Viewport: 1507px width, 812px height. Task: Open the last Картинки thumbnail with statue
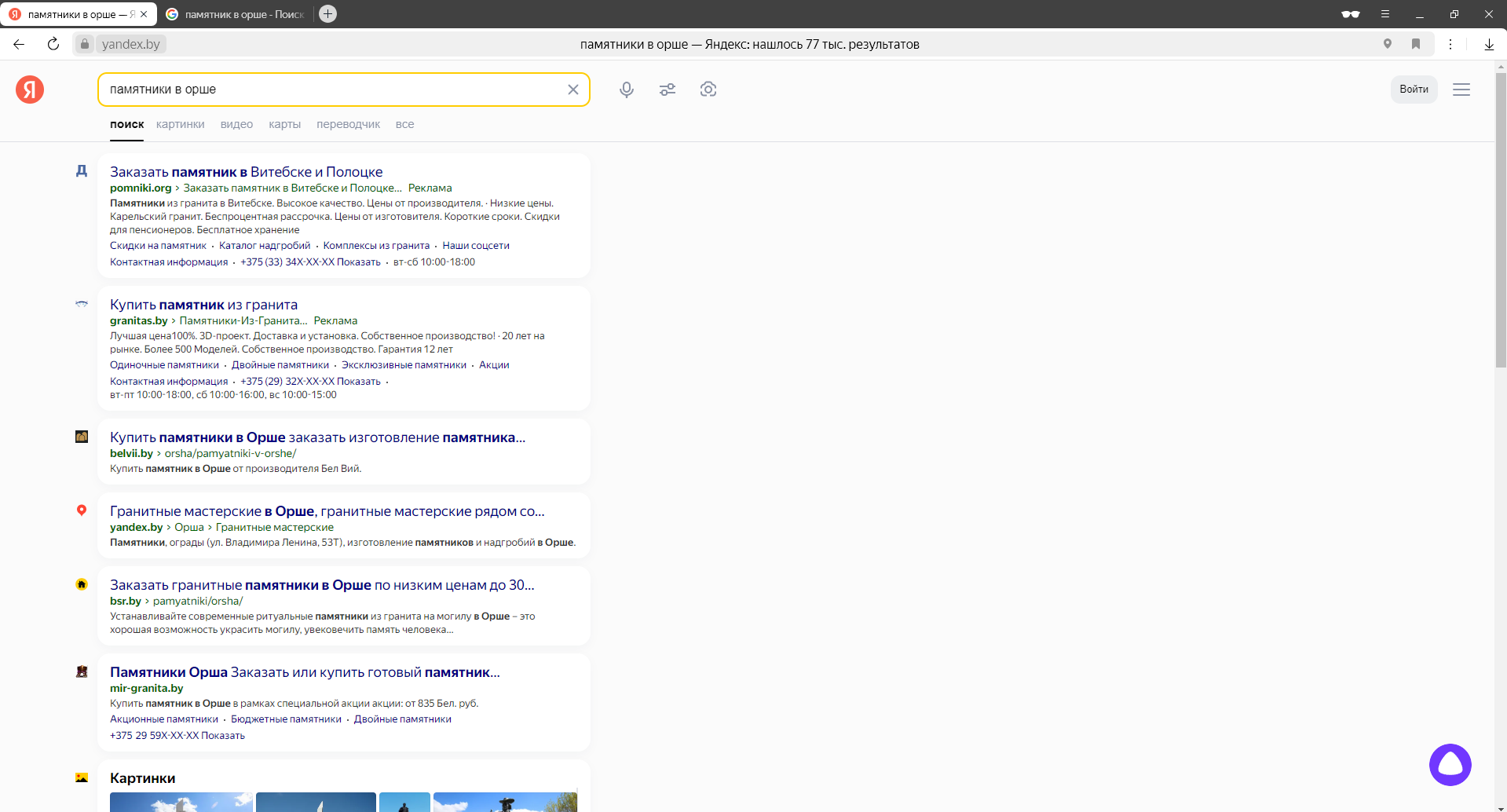[x=505, y=802]
